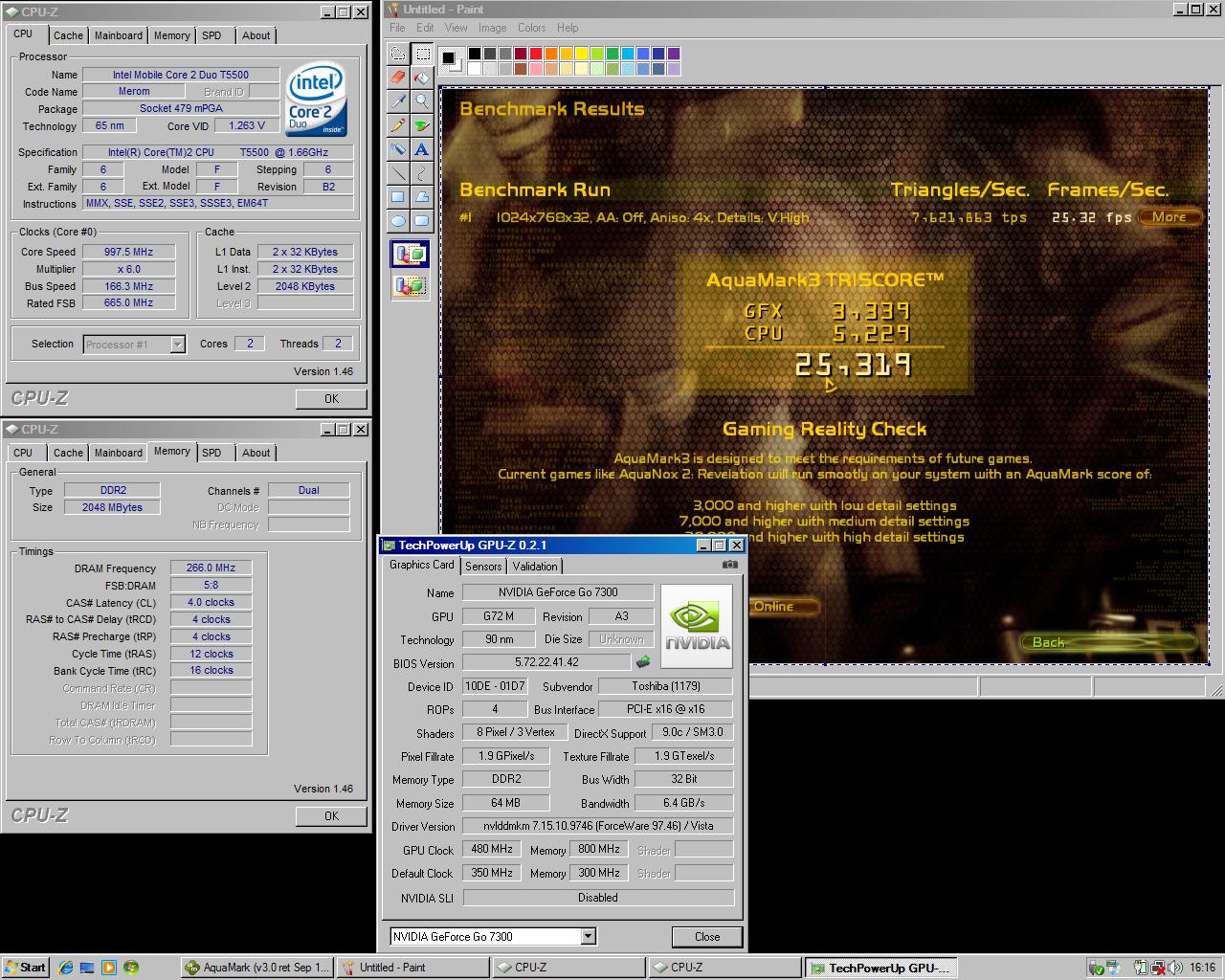This screenshot has height=980, width=1225.
Task: Open the Cache tab in lower CPU-Z
Action: coord(68,453)
